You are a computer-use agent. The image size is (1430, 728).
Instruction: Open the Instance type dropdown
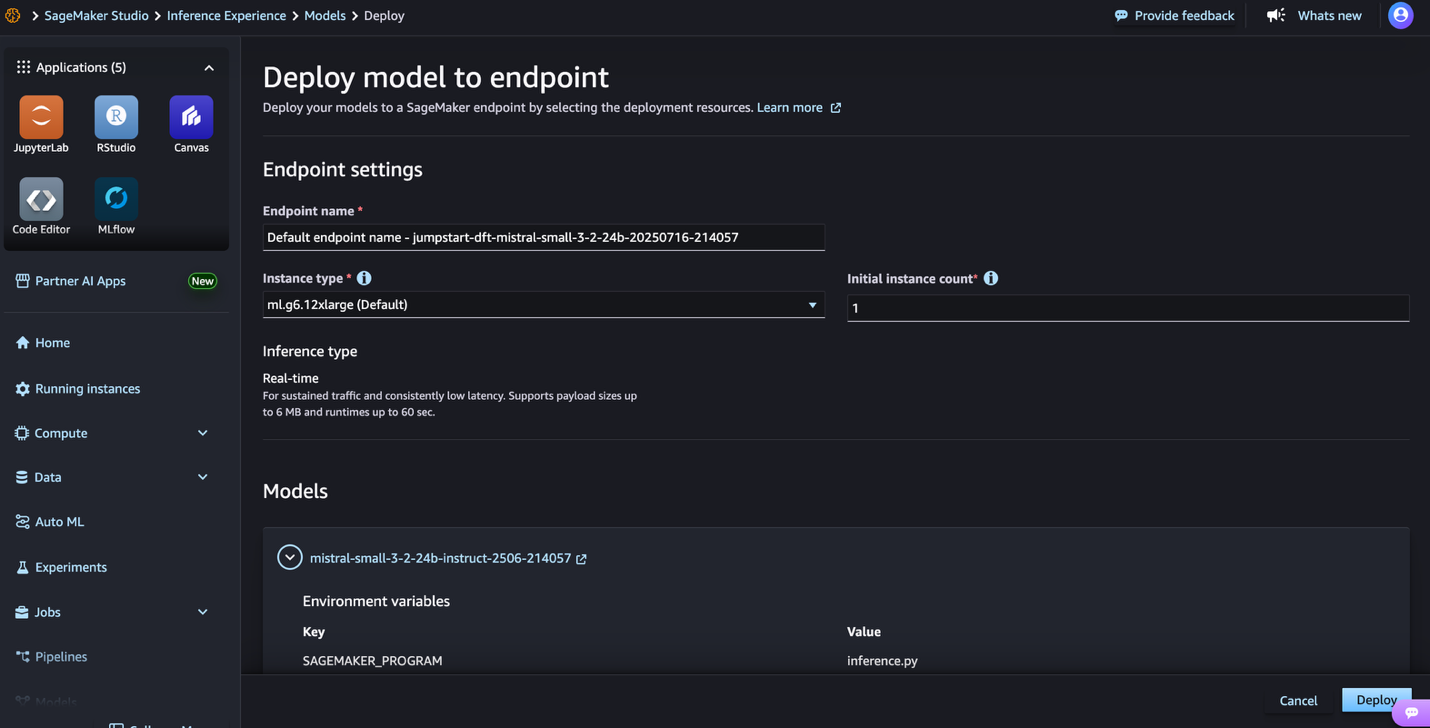coord(543,305)
